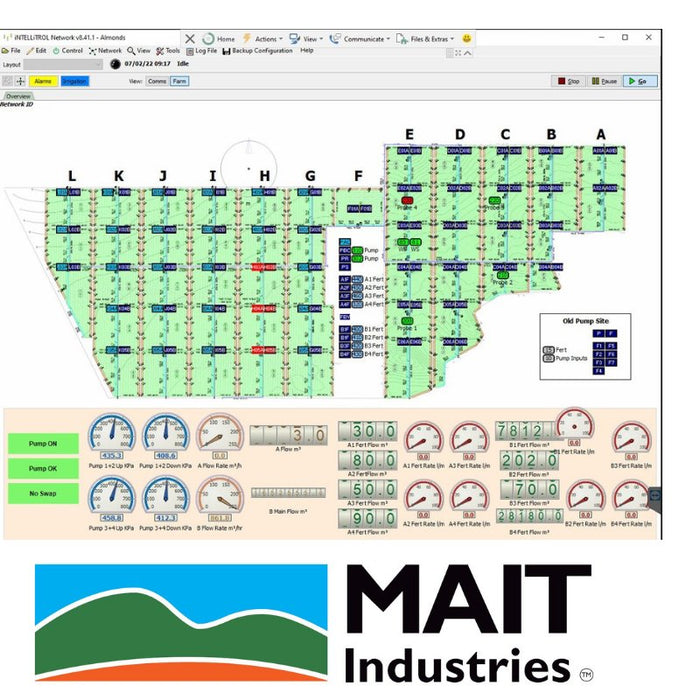
Task: Open the View menu with magnifier
Action: point(139,51)
